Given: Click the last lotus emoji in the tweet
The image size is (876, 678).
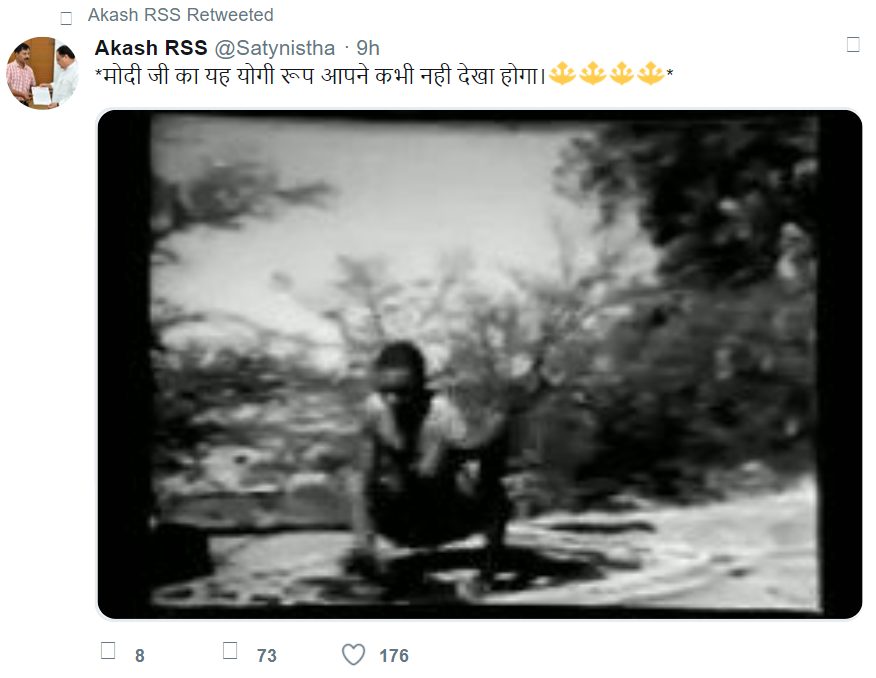Looking at the screenshot, I should pyautogui.click(x=650, y=74).
